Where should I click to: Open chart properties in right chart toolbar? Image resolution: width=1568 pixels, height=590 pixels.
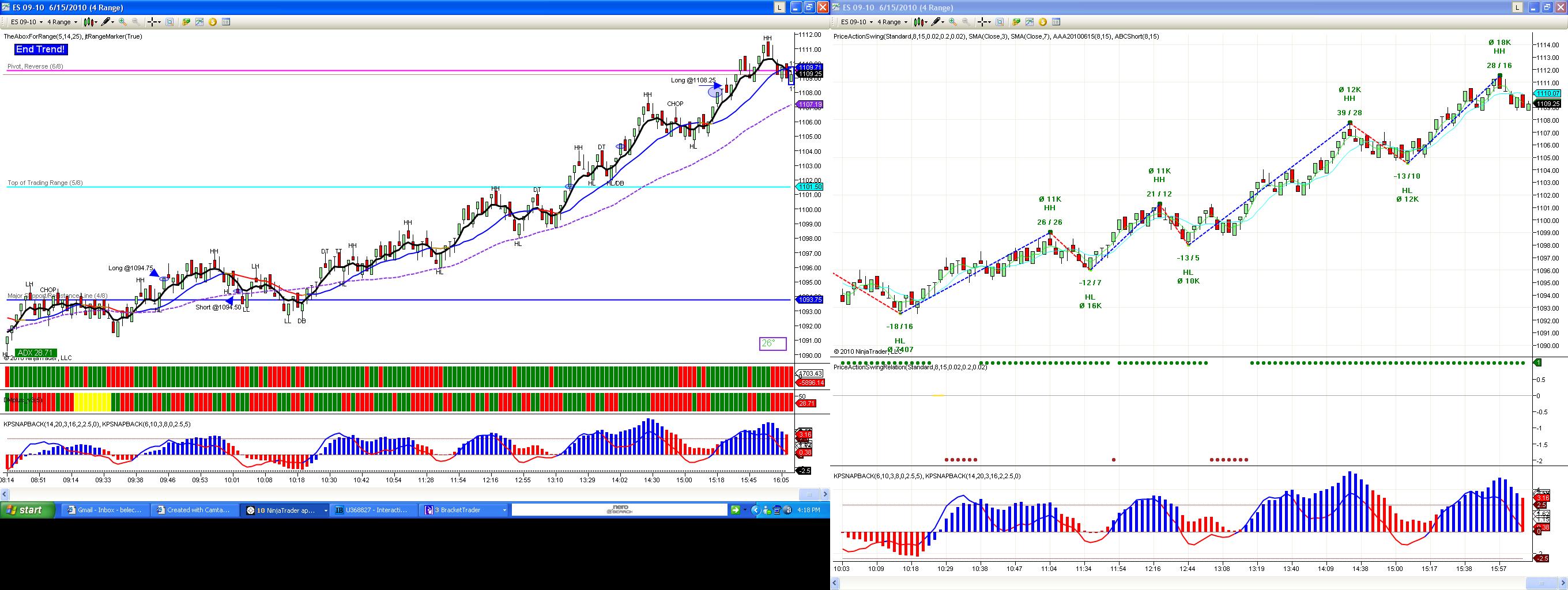click(x=1056, y=22)
